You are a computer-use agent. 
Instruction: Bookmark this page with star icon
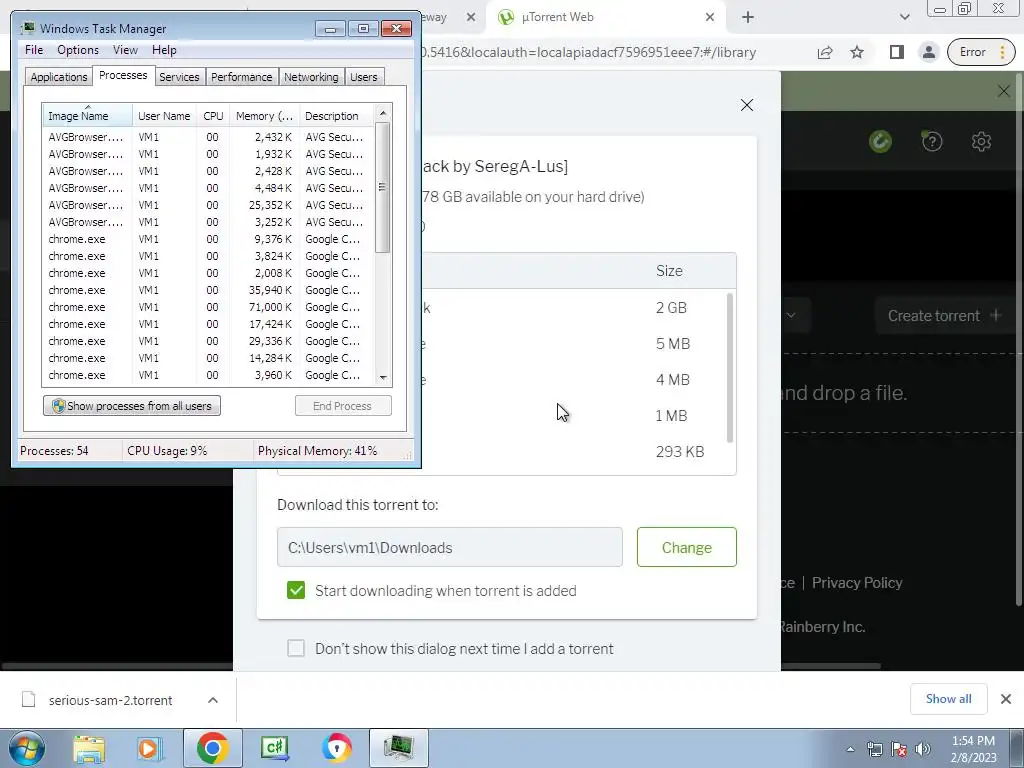pyautogui.click(x=857, y=52)
